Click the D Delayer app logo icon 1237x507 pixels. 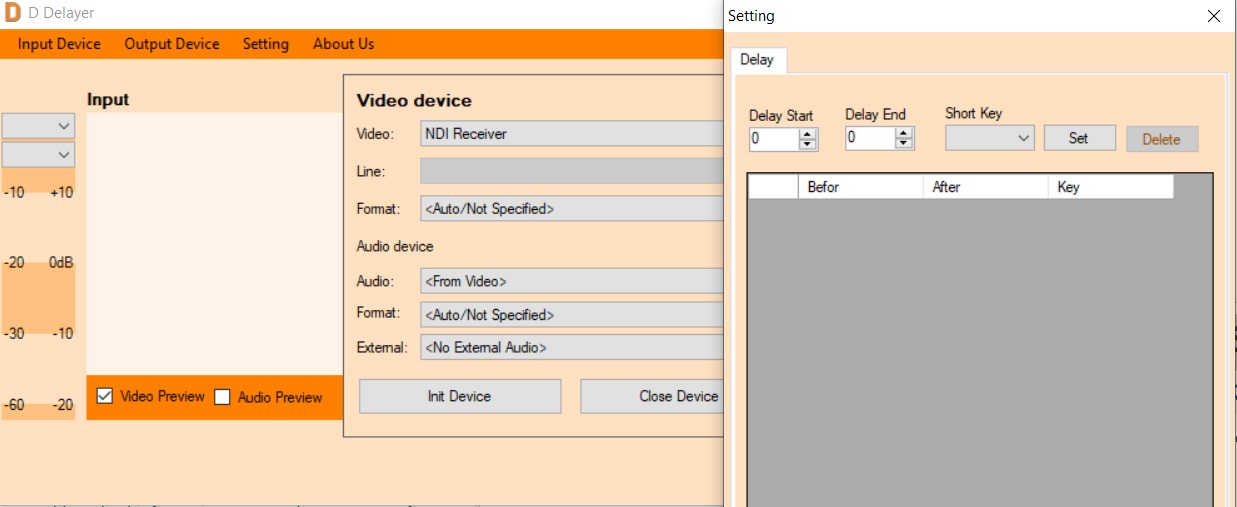12,13
